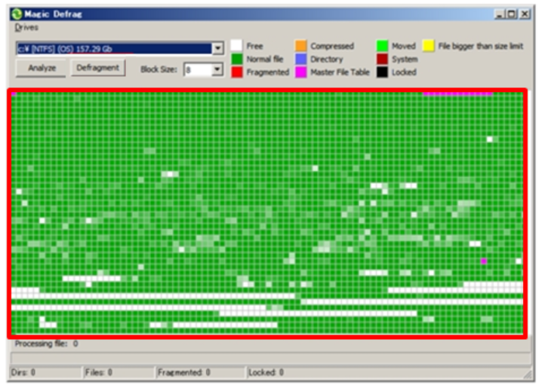
Task: Click the orange Compressed legend swatch
Action: tap(301, 46)
